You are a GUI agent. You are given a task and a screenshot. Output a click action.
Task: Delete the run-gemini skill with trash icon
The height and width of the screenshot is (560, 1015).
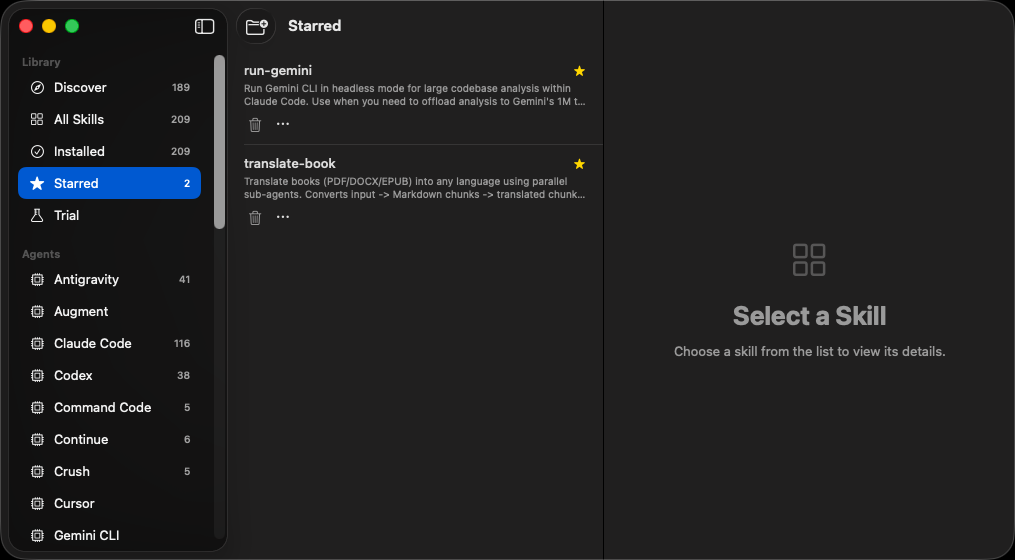(x=255, y=124)
